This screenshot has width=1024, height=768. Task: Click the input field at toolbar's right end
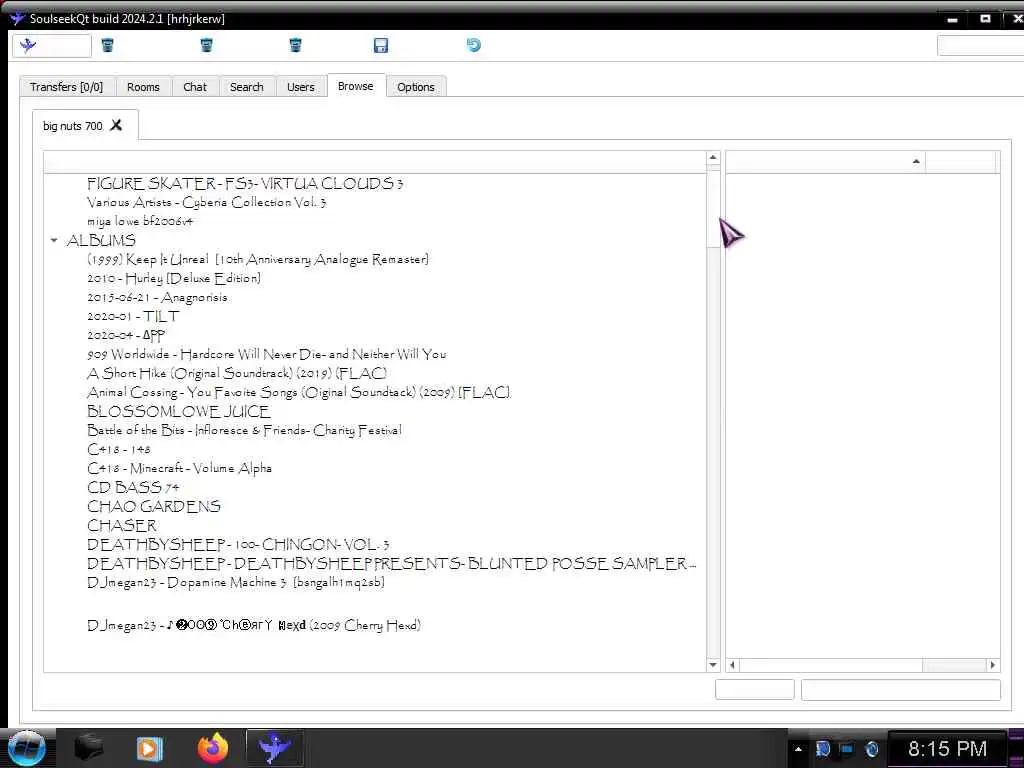(x=980, y=45)
